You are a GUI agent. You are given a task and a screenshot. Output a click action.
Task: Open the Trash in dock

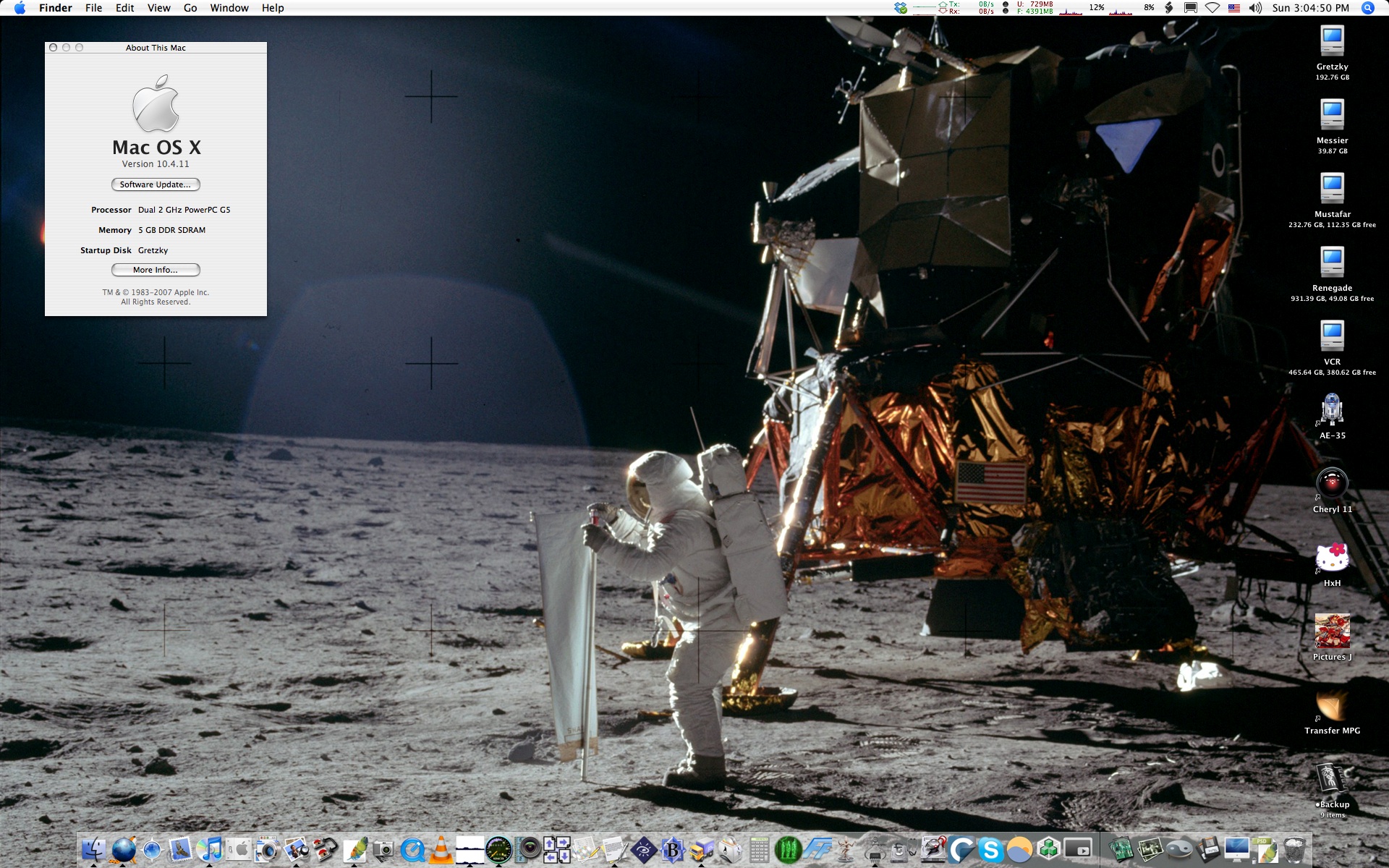[x=1295, y=849]
